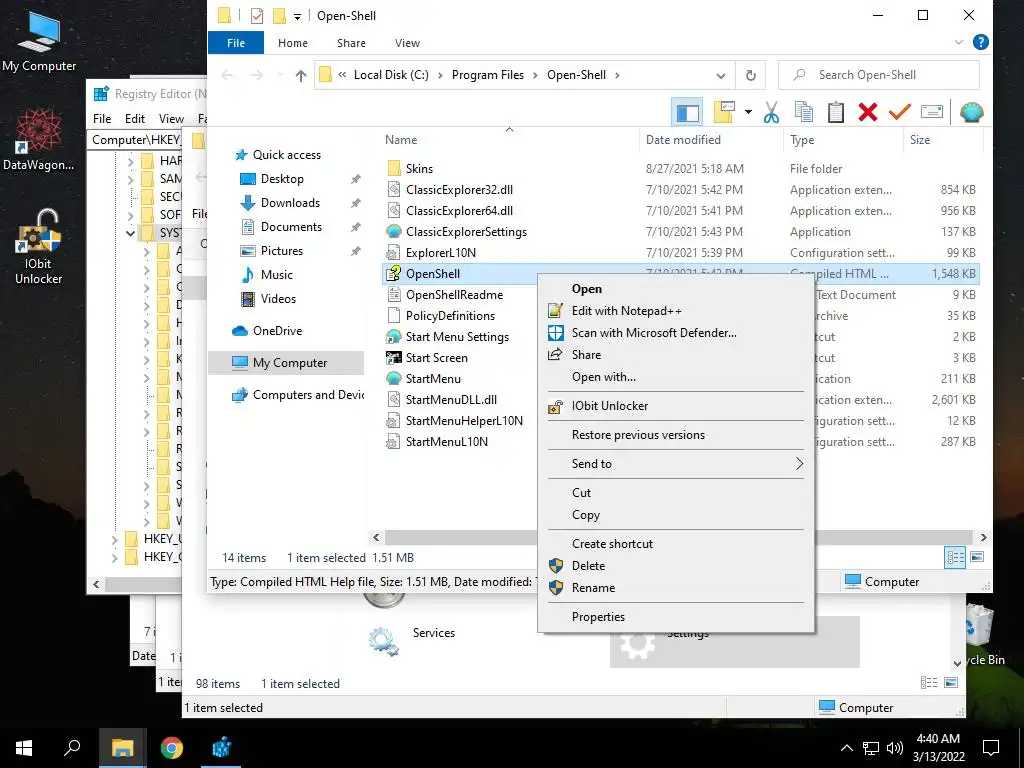The height and width of the screenshot is (768, 1024).
Task: Click the refresh button beside address bar
Action: (x=750, y=75)
